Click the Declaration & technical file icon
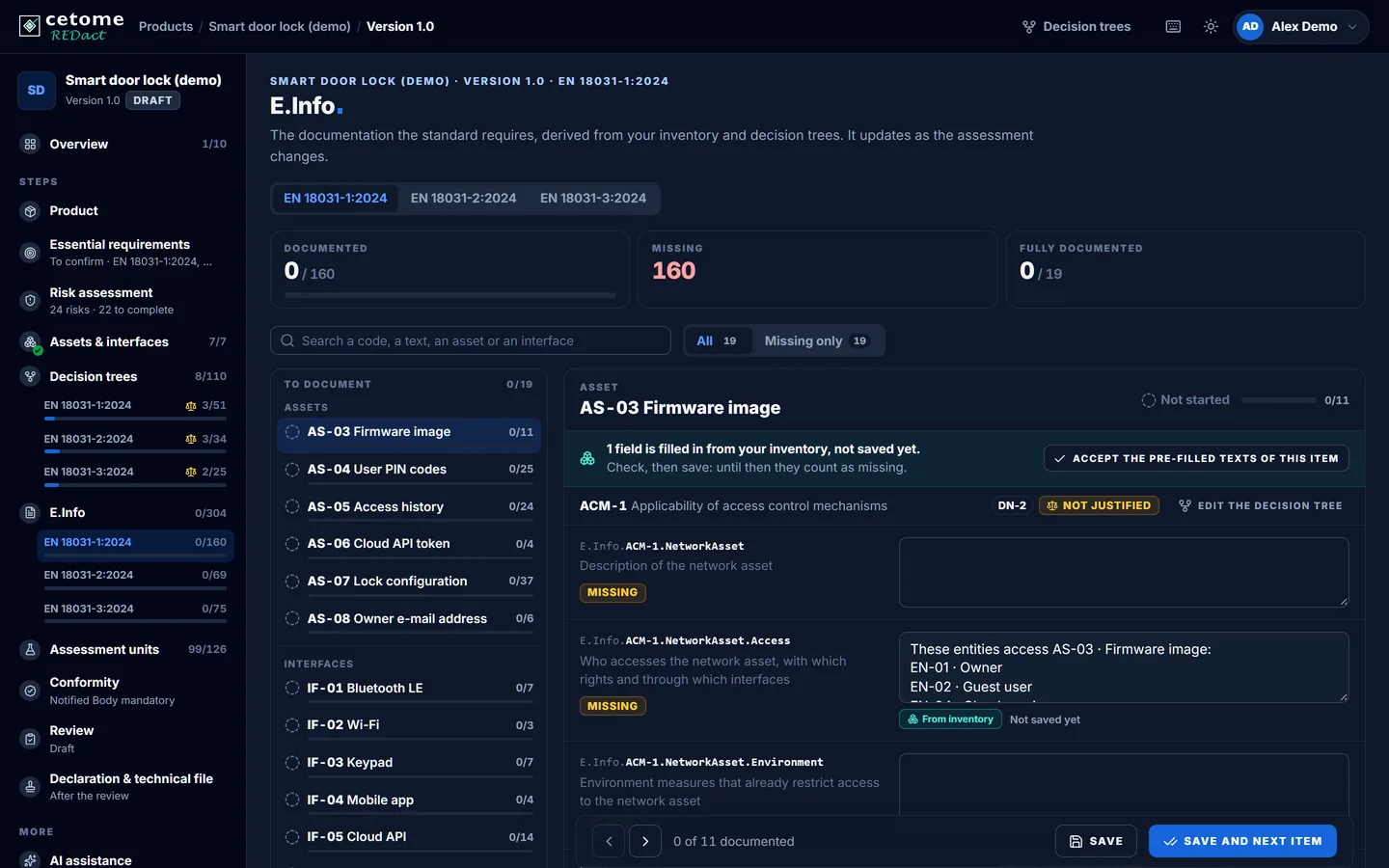1389x868 pixels. coord(30,787)
